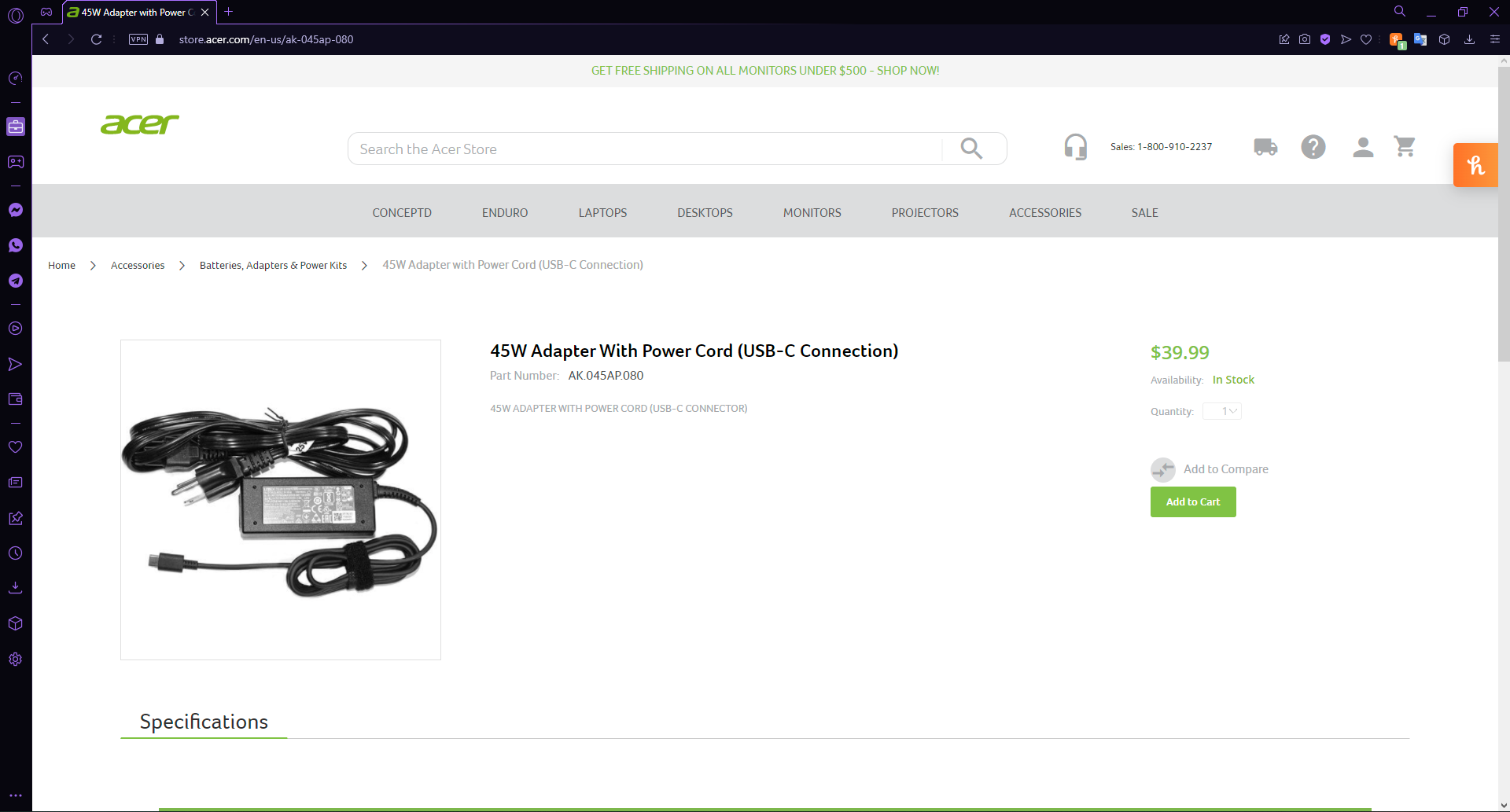Open extensions cube in the sidebar
Viewport: 1510px width, 812px height.
click(16, 623)
